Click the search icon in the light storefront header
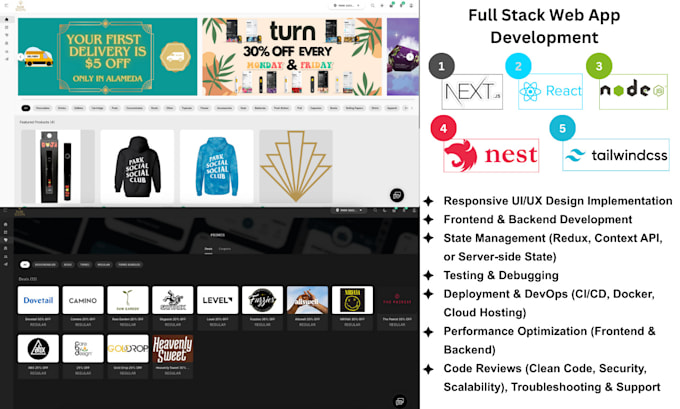Viewport: 680px width, 409px height. pos(373,6)
